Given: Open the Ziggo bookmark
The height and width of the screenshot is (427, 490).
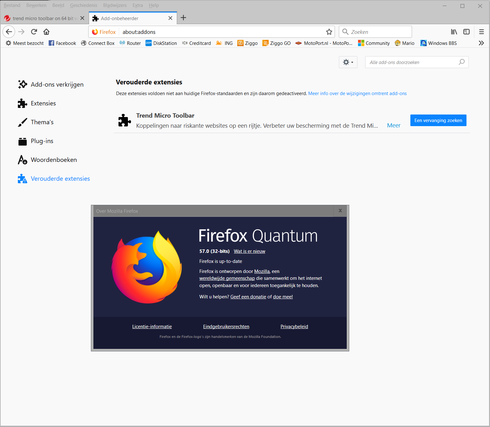Looking at the screenshot, I should (248, 43).
